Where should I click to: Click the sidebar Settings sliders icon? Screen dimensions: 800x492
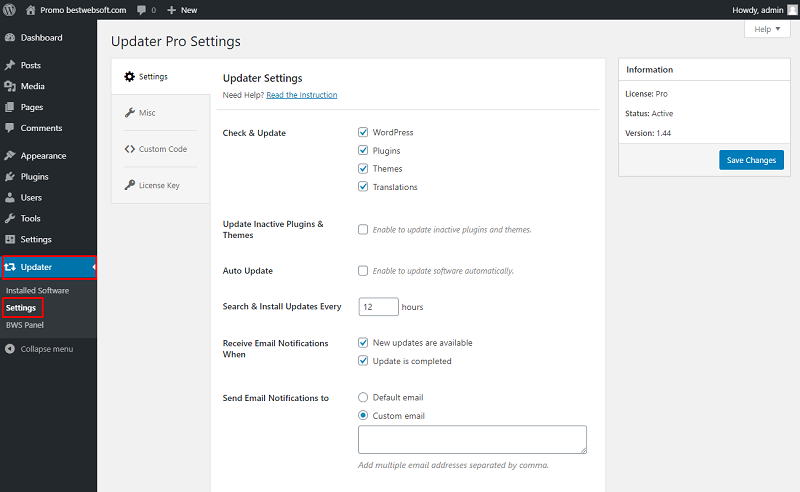pyautogui.click(x=10, y=239)
